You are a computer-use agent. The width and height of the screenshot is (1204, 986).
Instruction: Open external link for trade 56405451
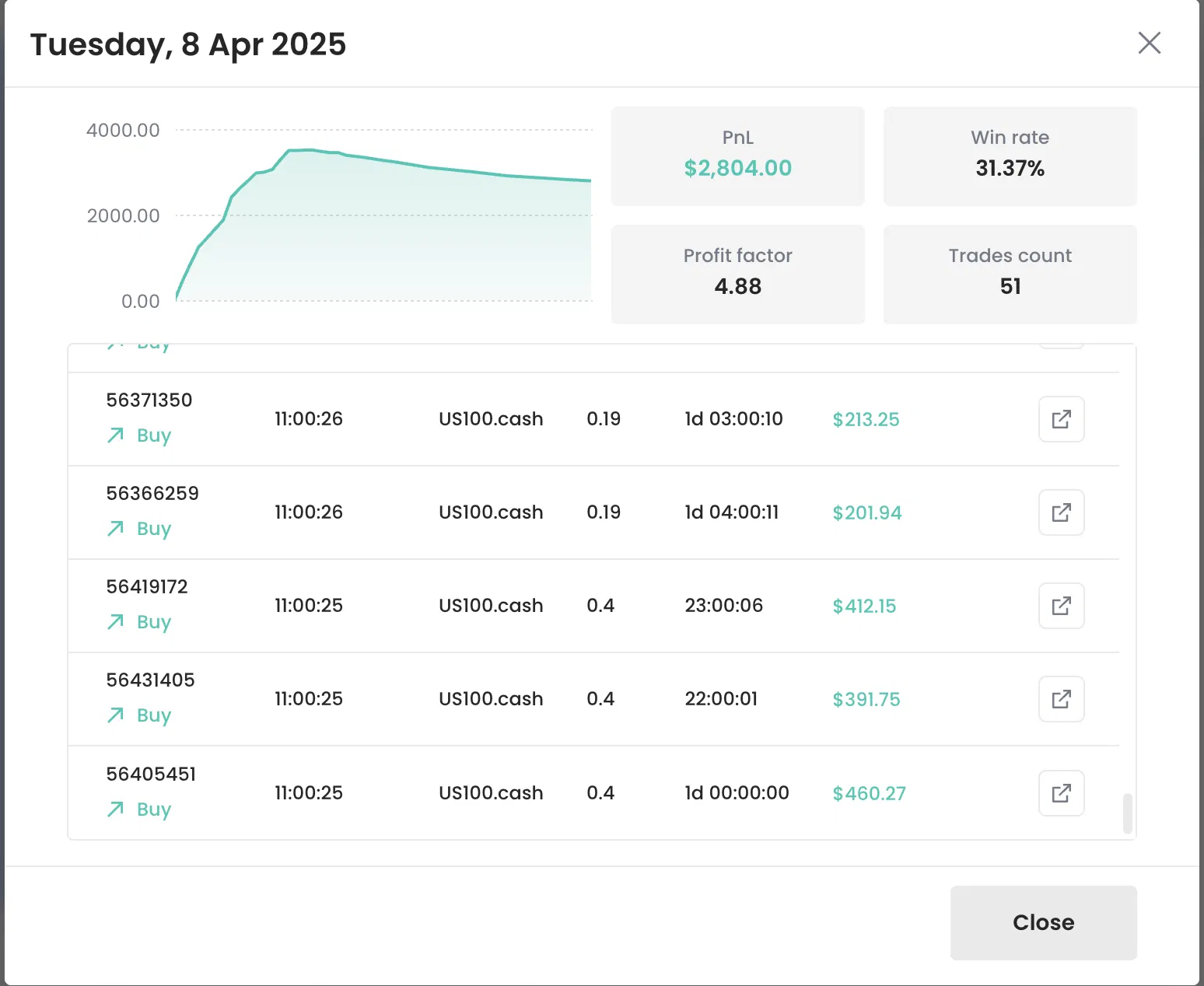coord(1062,793)
